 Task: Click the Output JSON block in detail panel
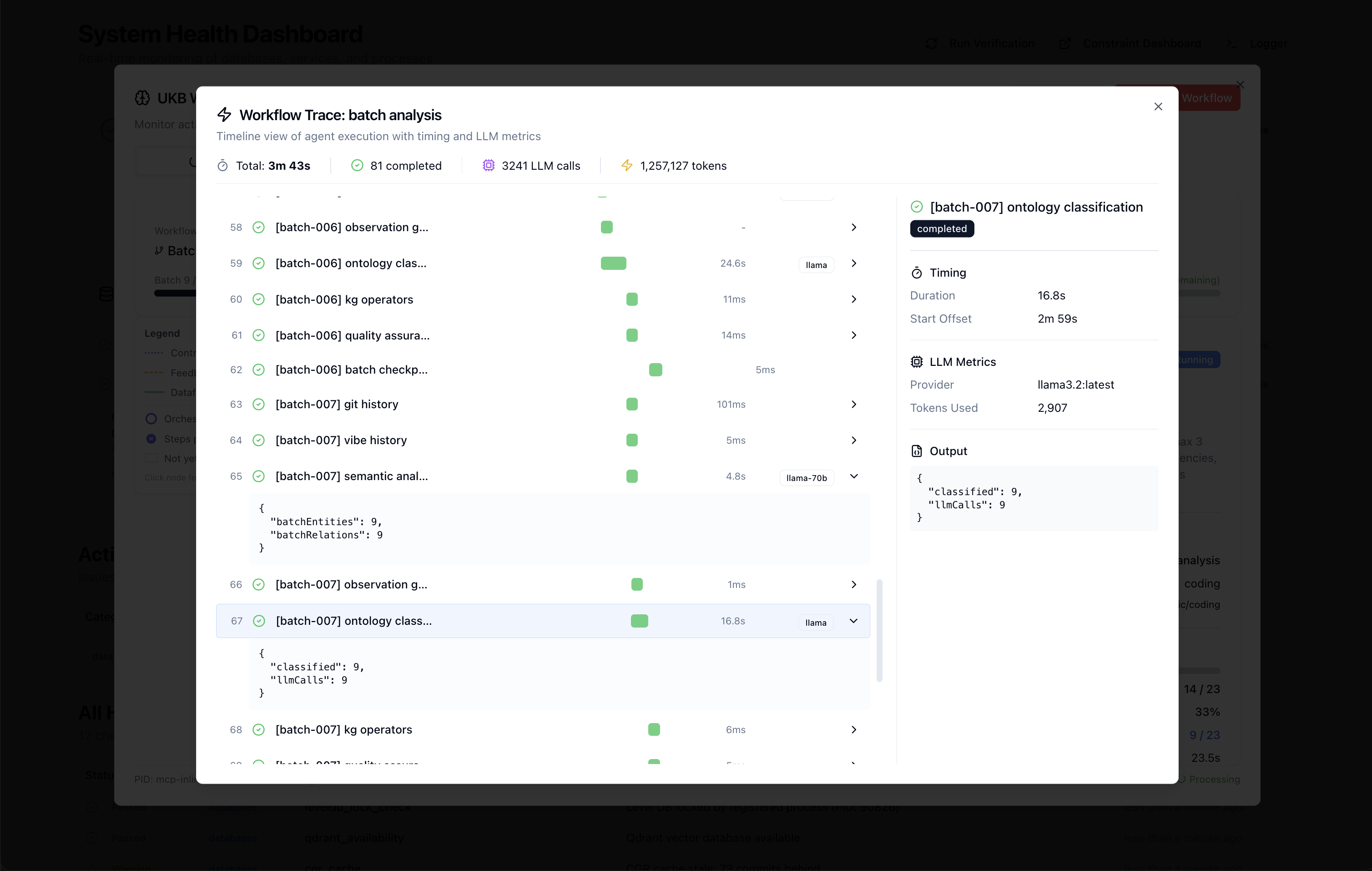click(x=1034, y=498)
